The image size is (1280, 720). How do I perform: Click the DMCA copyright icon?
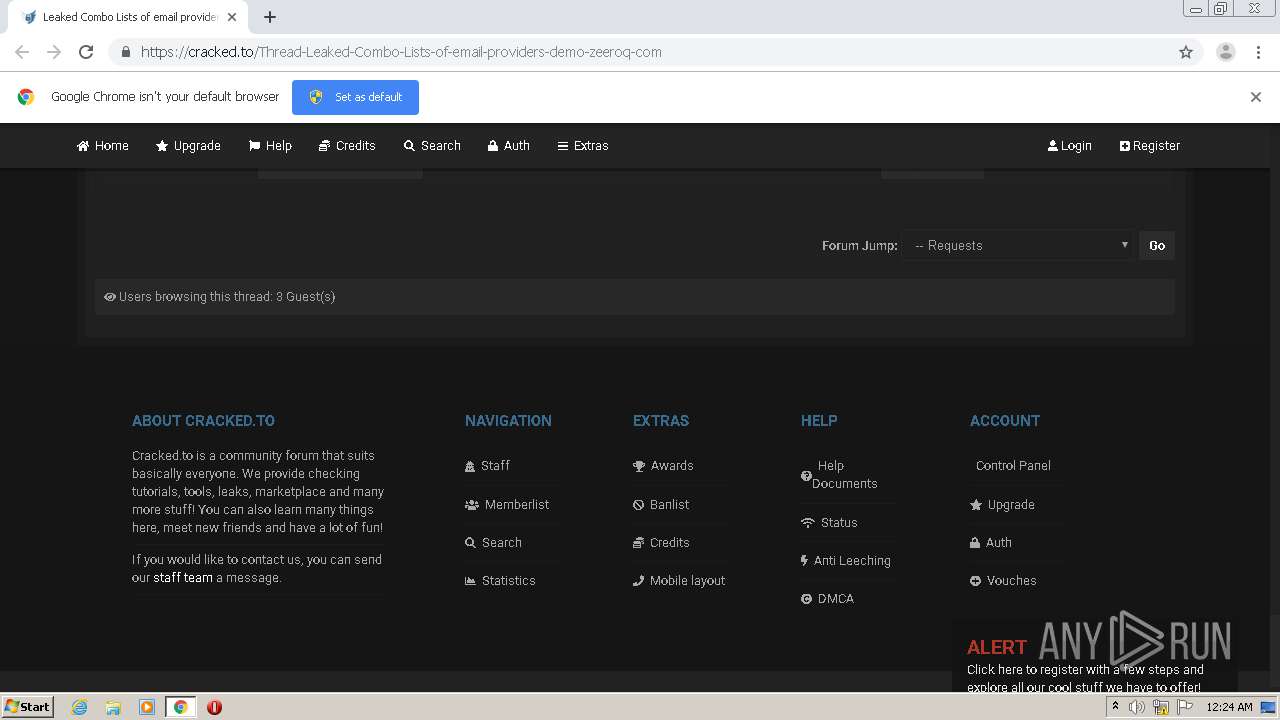point(806,599)
